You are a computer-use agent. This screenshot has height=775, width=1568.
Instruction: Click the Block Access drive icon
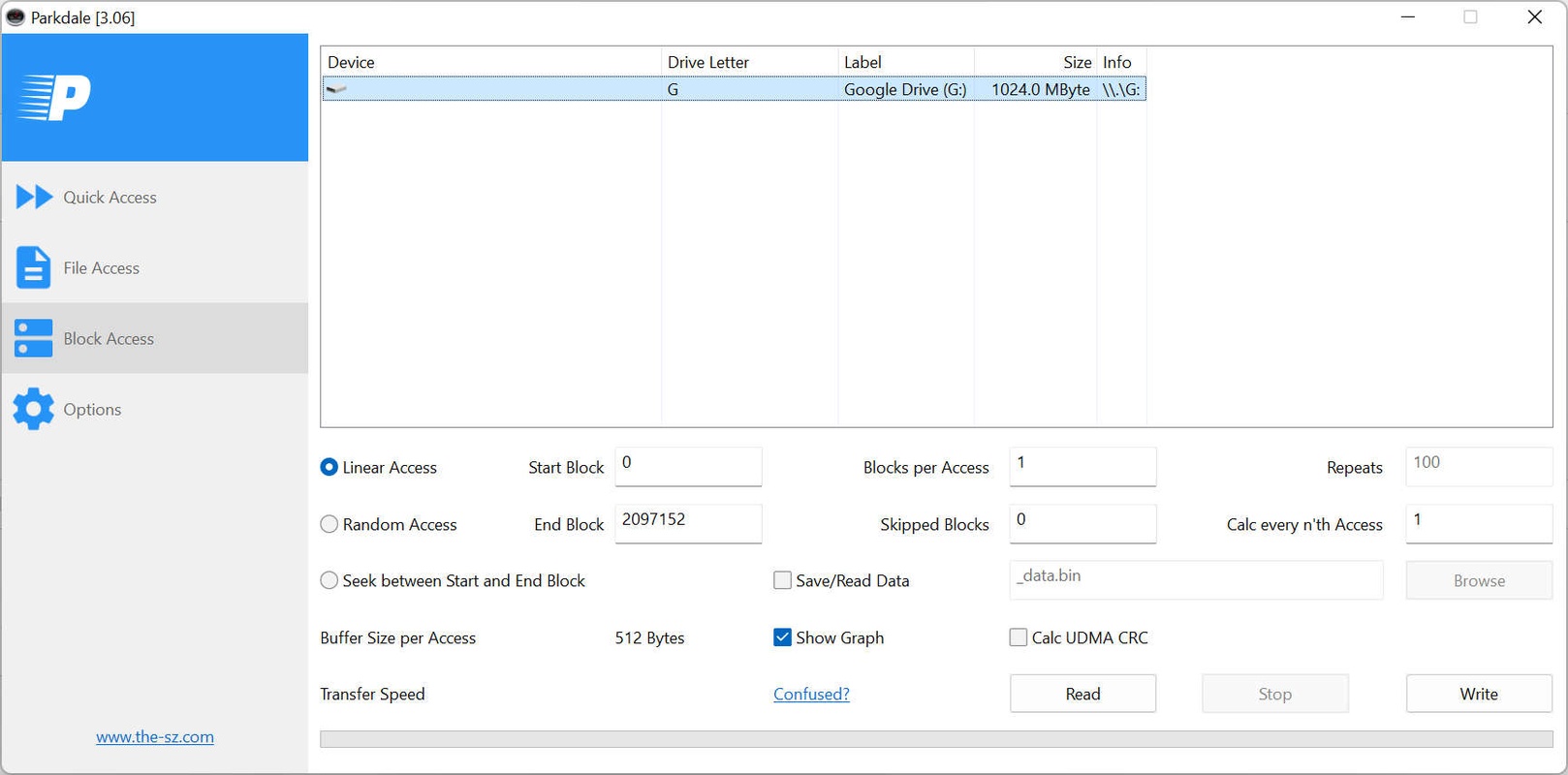pyautogui.click(x=33, y=338)
